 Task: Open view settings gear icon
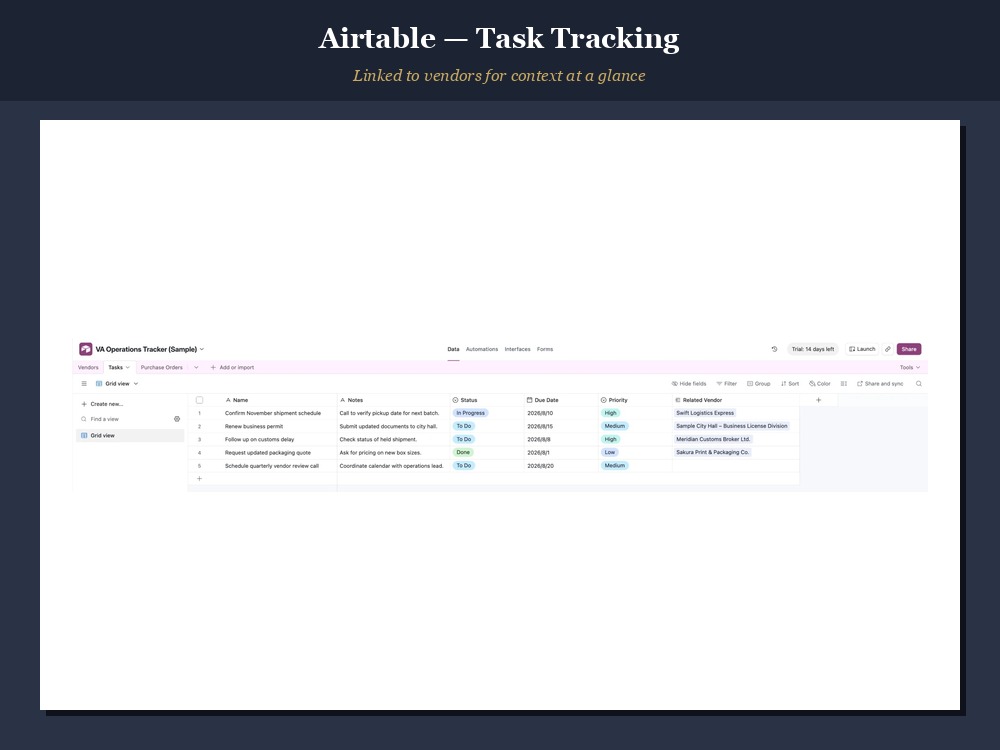coord(177,419)
